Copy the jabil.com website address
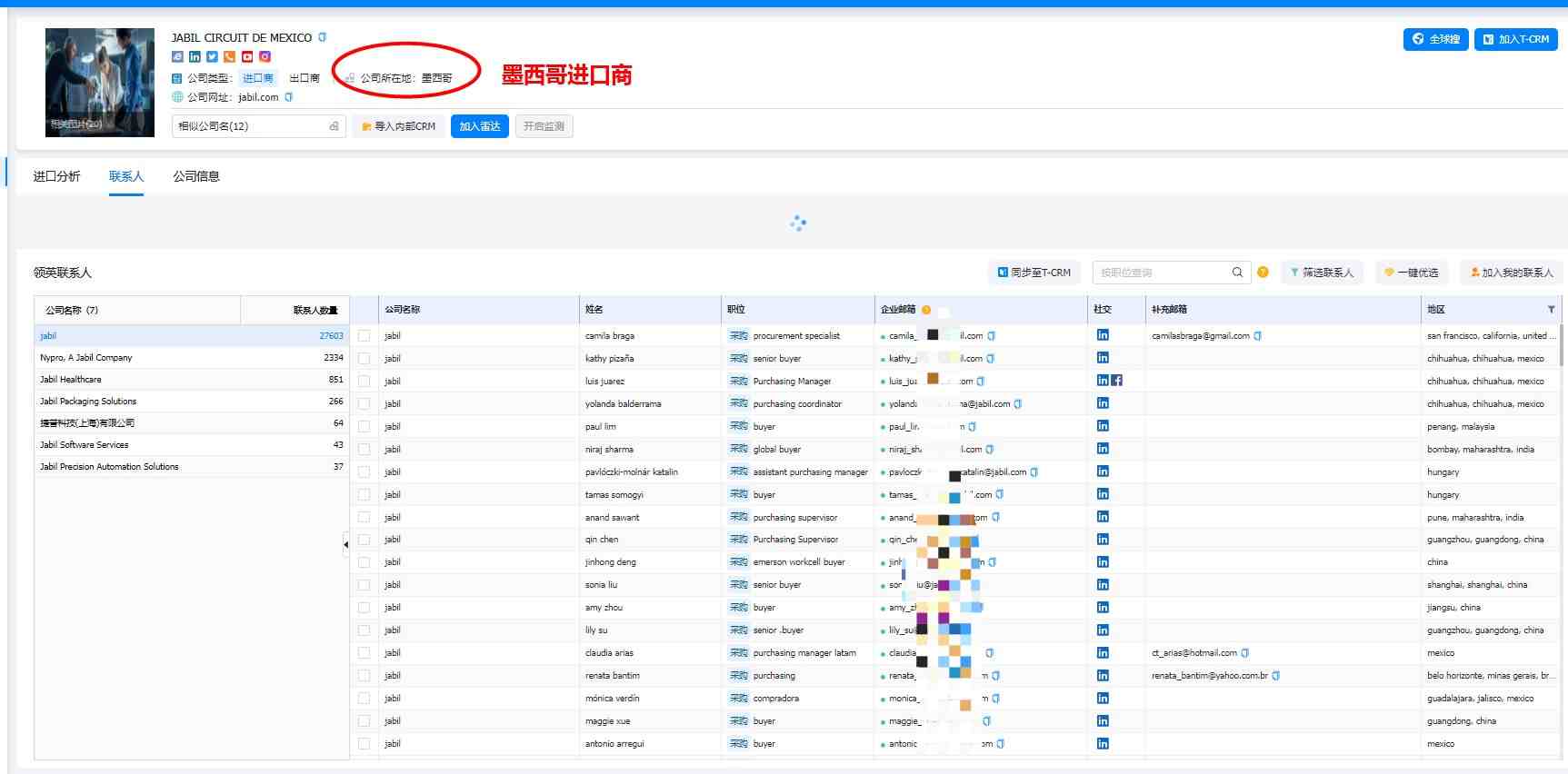This screenshot has width=1568, height=774. (x=289, y=97)
